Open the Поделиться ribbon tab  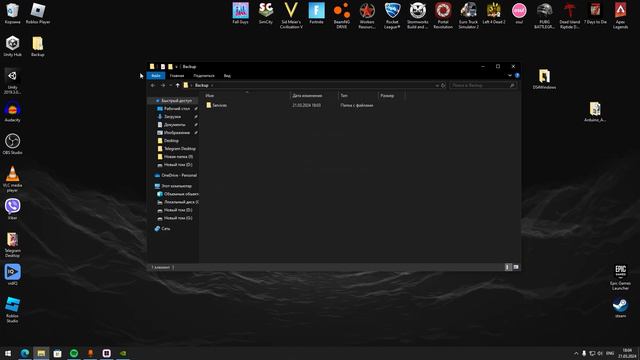click(204, 76)
